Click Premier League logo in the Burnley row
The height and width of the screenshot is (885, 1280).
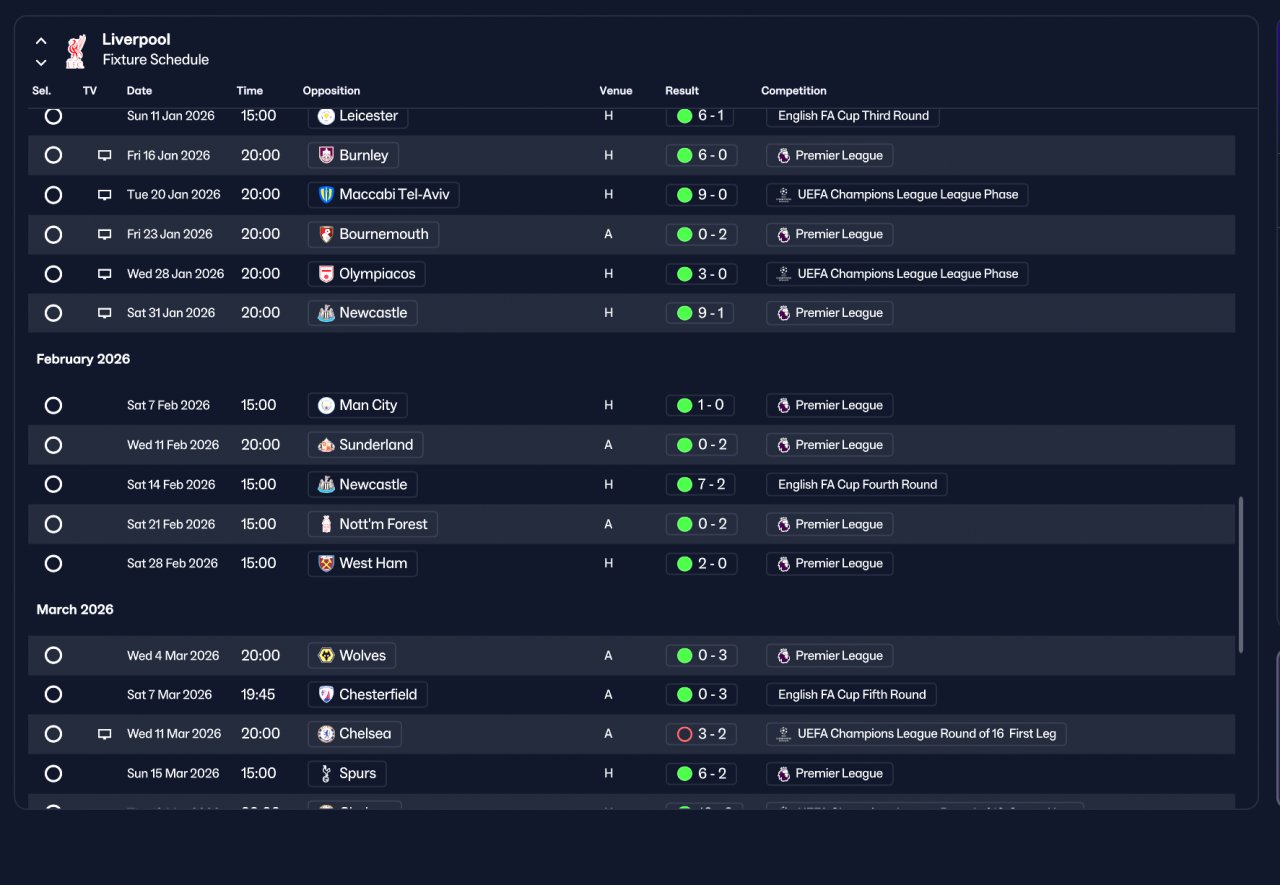click(783, 156)
